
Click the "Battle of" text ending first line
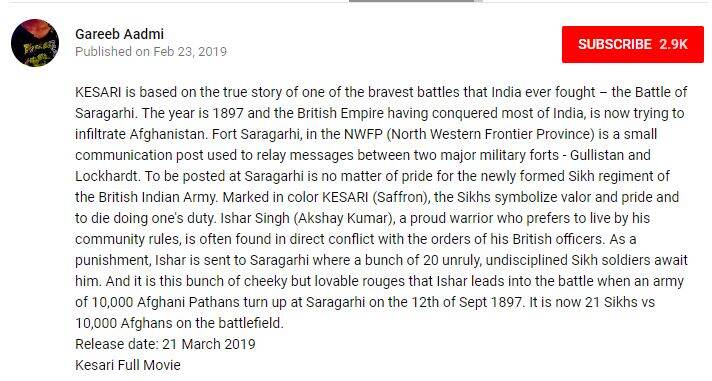pyautogui.click(x=661, y=92)
